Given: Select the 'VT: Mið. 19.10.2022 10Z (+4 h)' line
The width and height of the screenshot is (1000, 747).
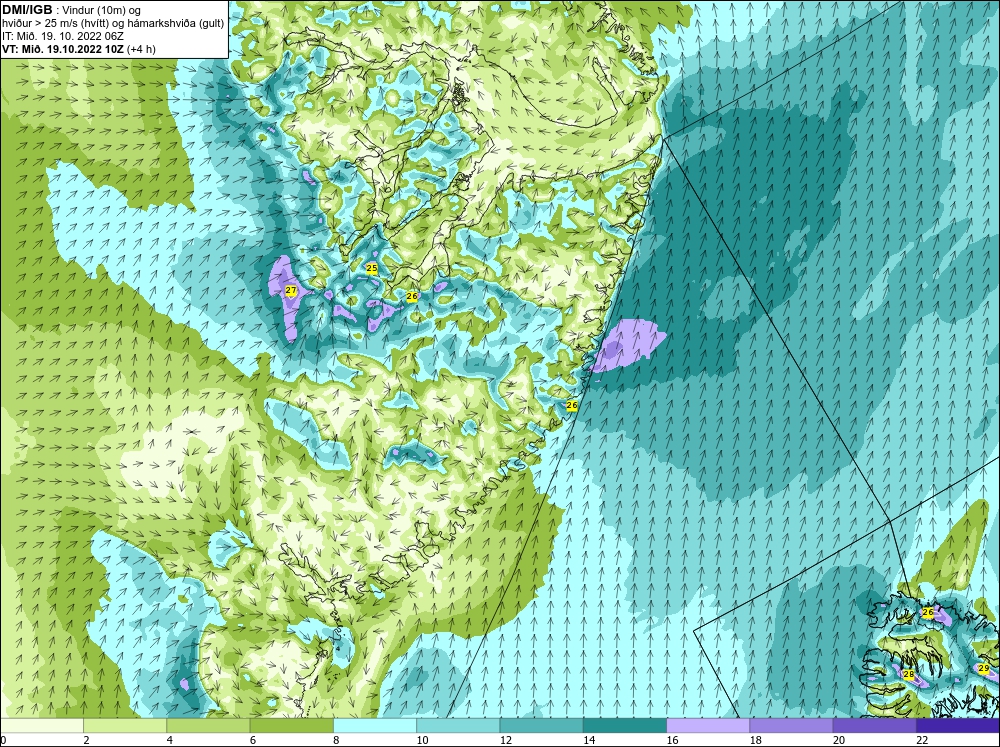Looking at the screenshot, I should [x=78, y=49].
